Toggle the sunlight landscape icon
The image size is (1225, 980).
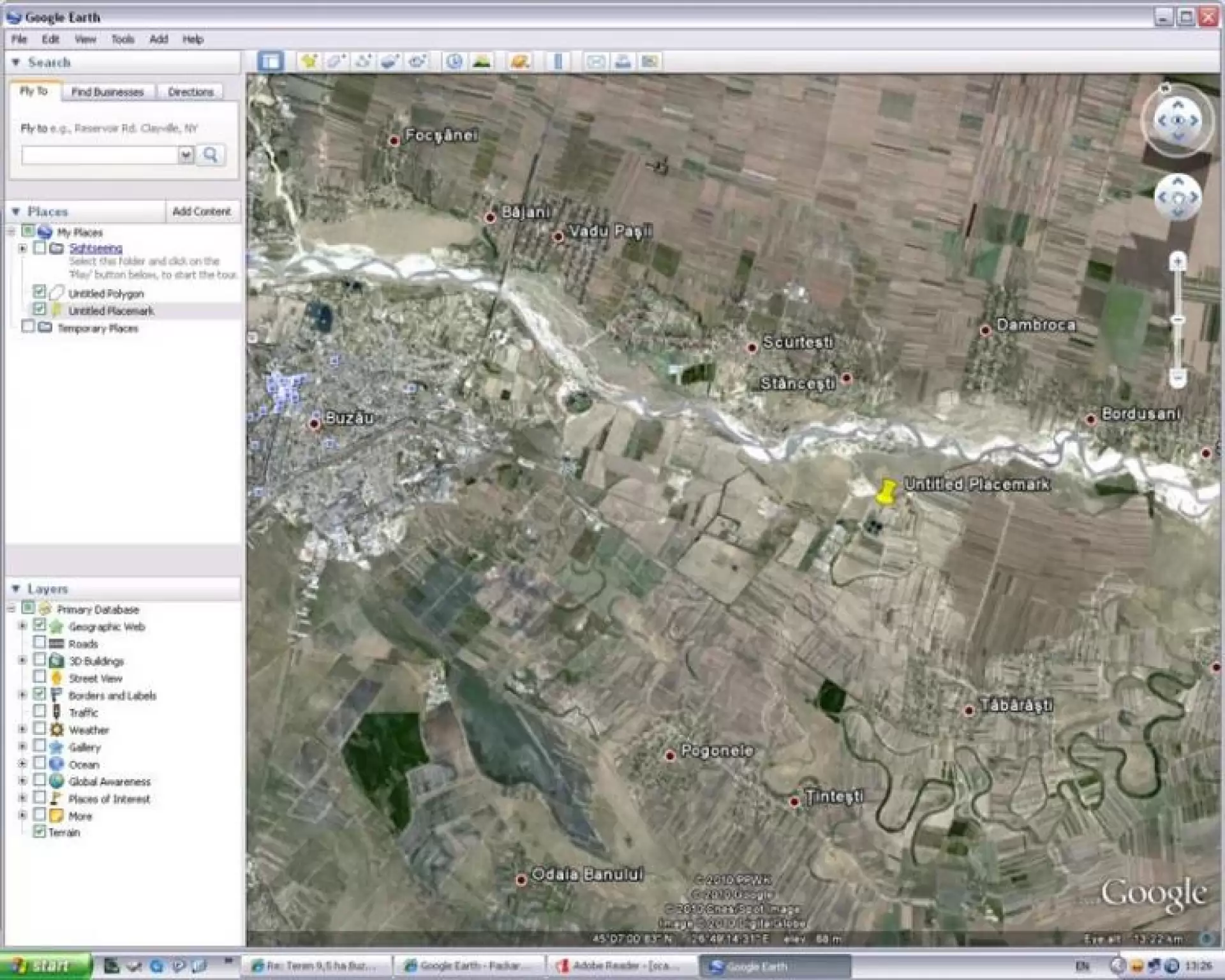click(482, 62)
